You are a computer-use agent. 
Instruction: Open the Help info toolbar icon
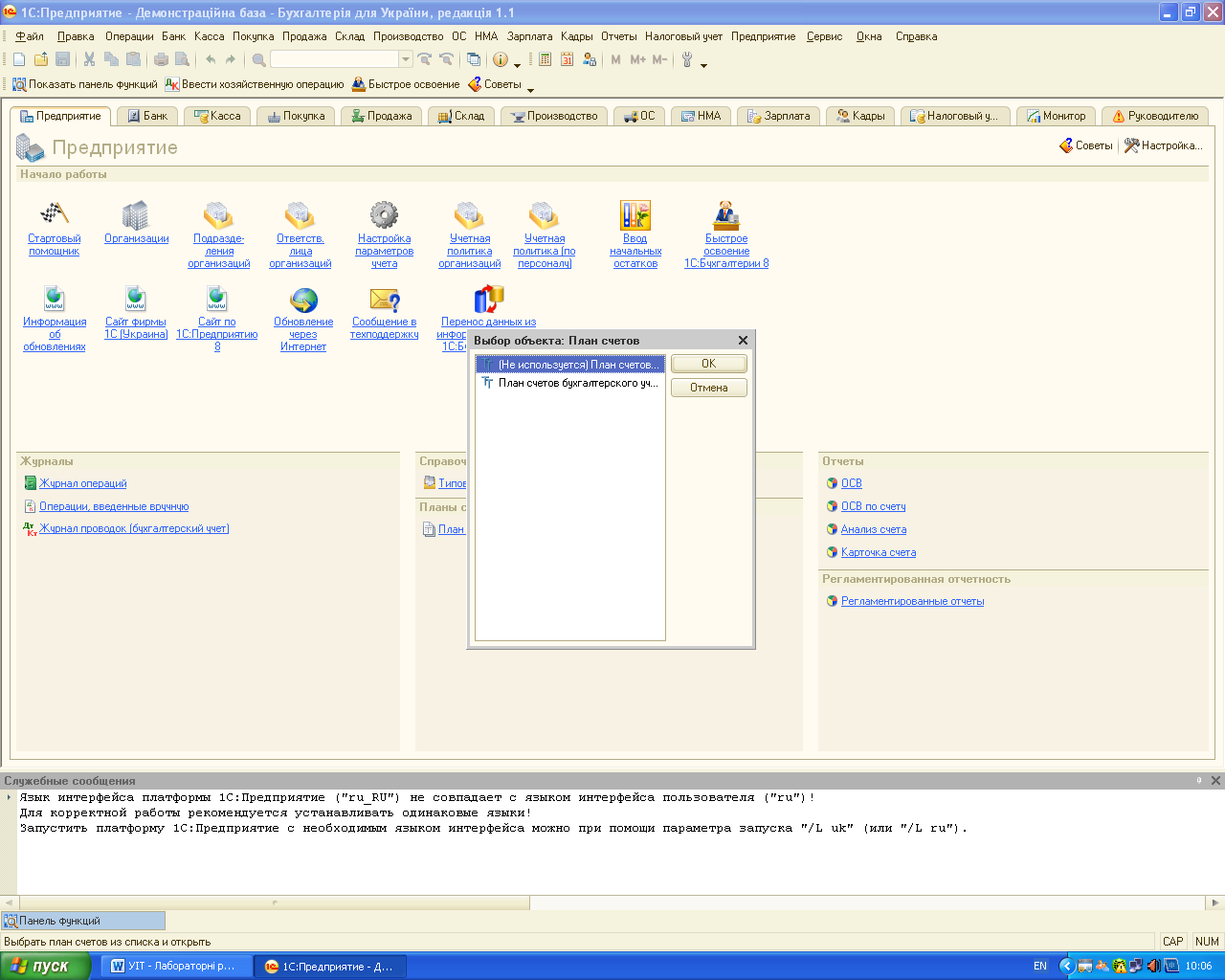501,59
